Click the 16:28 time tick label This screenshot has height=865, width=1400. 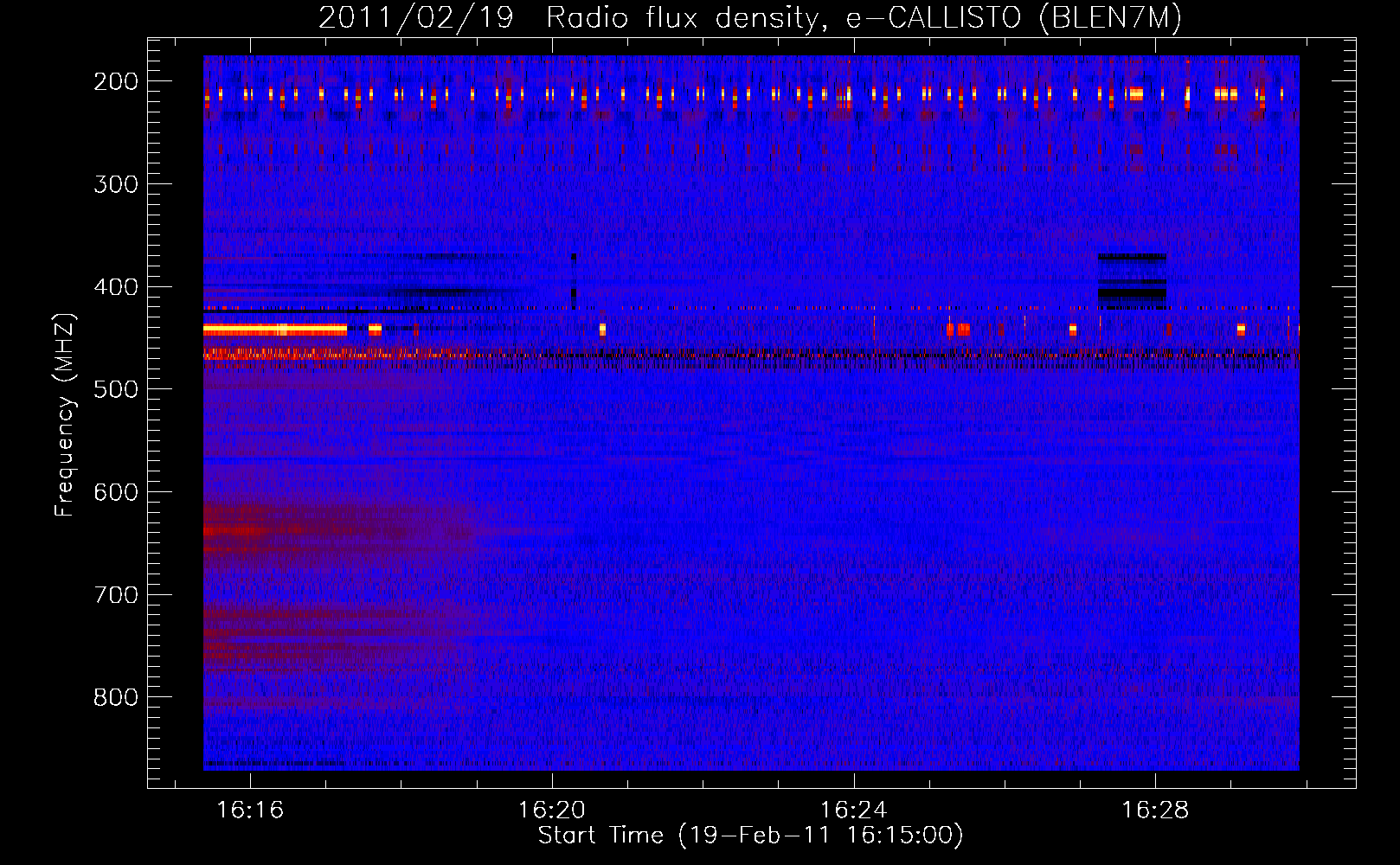click(1155, 810)
